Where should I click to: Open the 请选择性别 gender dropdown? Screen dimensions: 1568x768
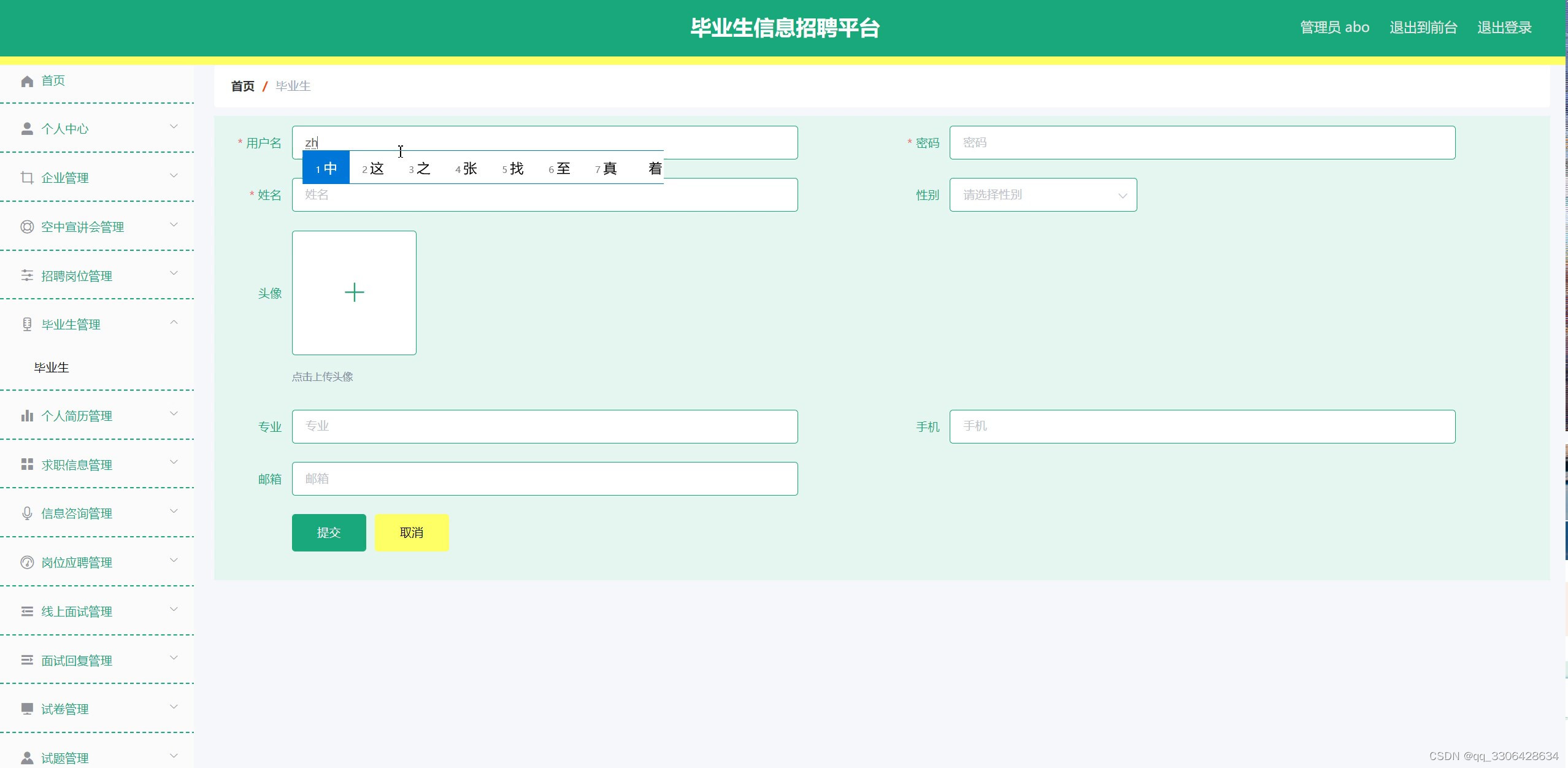point(1043,195)
